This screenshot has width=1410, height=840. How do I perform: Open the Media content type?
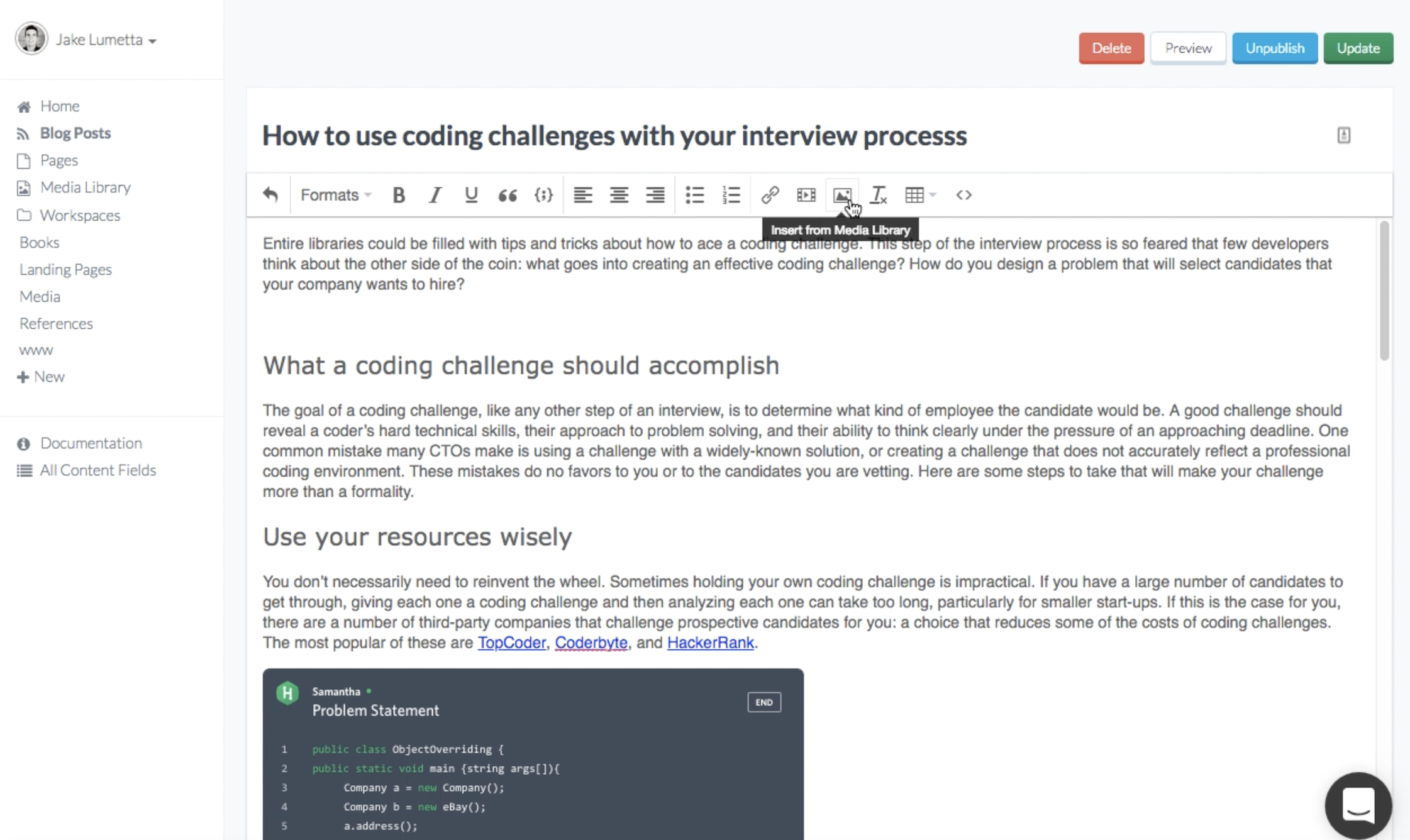point(40,296)
